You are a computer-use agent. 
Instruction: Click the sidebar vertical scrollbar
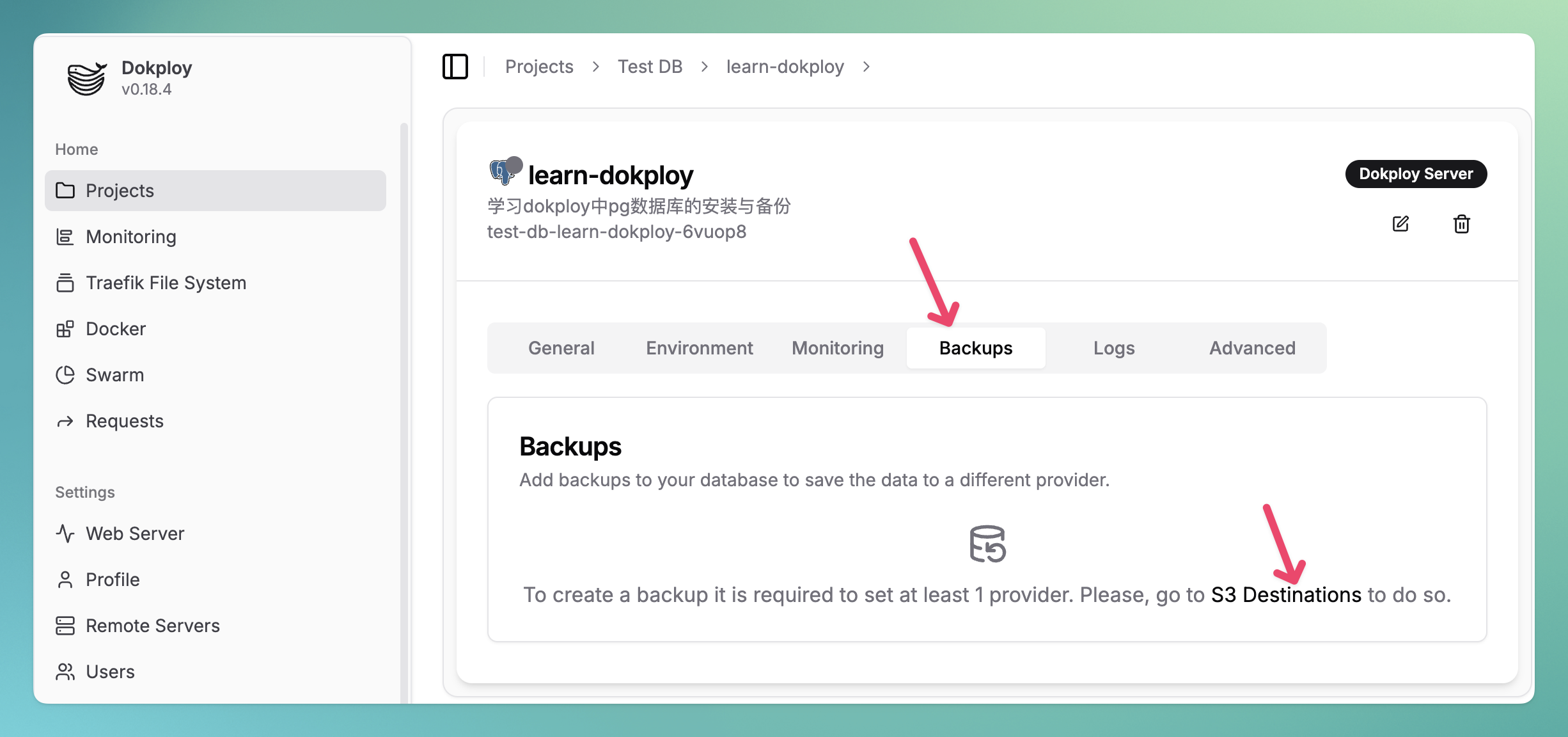click(404, 413)
